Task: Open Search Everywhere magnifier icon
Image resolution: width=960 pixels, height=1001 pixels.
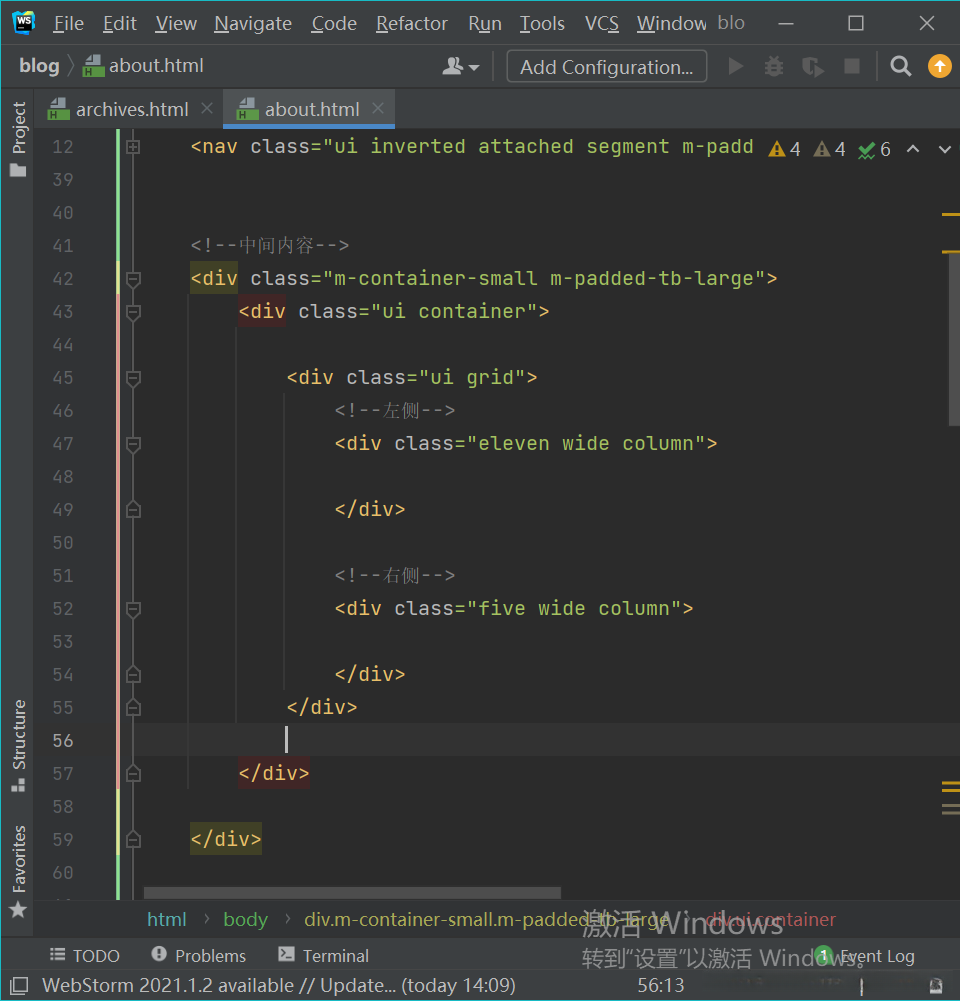Action: [901, 67]
